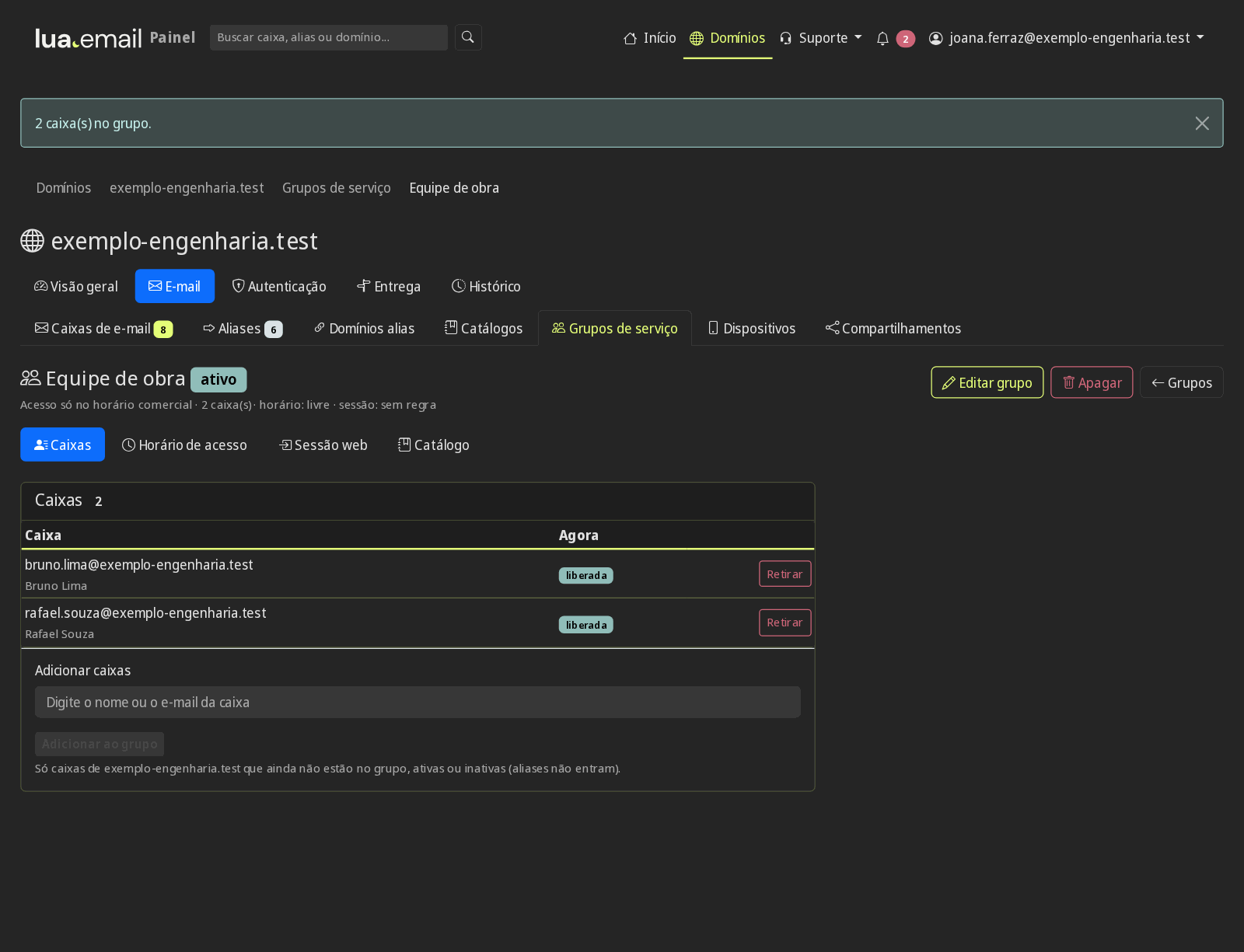Image resolution: width=1244 pixels, height=952 pixels.
Task: Click bruno.lima@exemplo-engenharia.test address
Action: pos(139,565)
